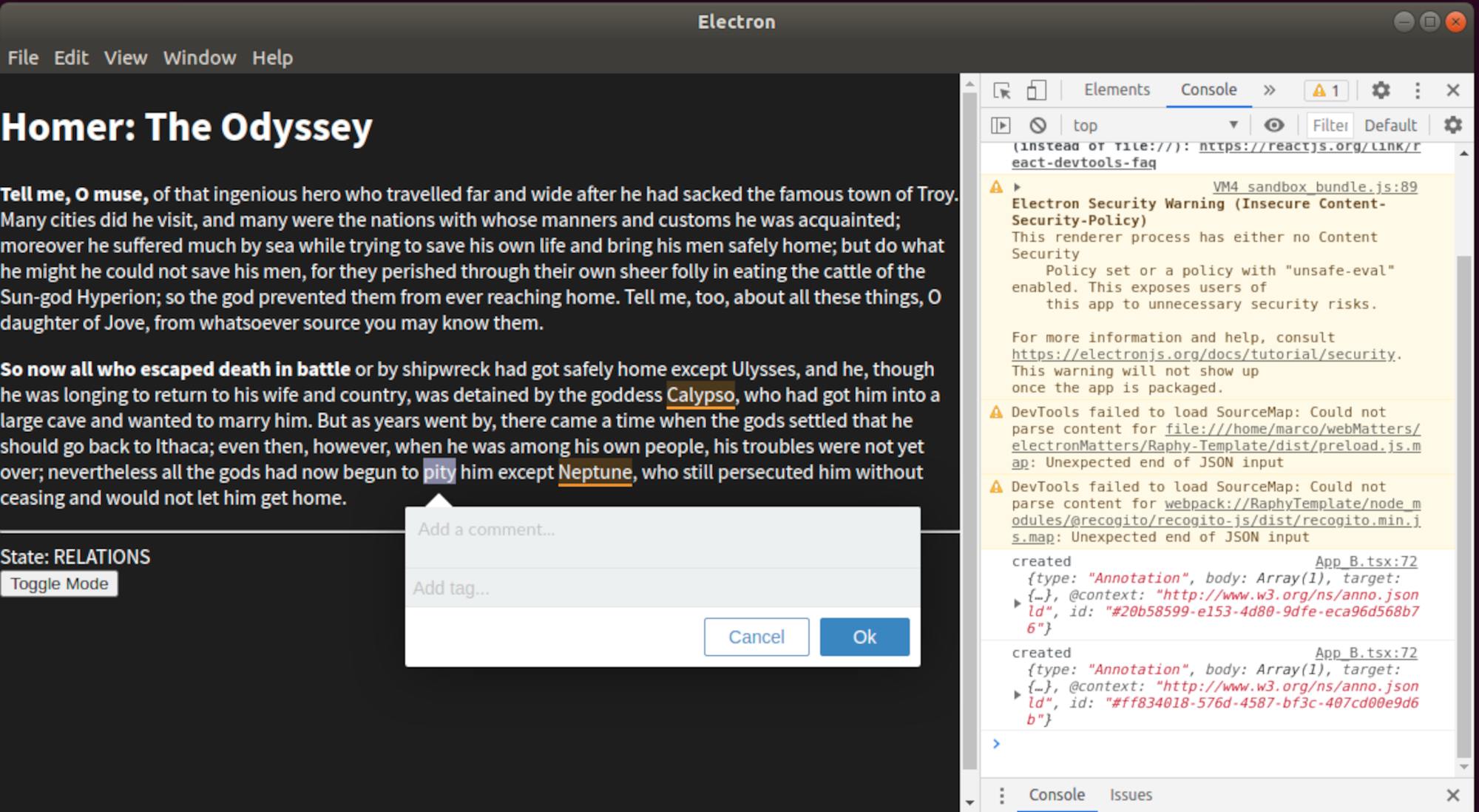The height and width of the screenshot is (812, 1479).
Task: Expand the Annotation target object details
Action: (x=1018, y=603)
